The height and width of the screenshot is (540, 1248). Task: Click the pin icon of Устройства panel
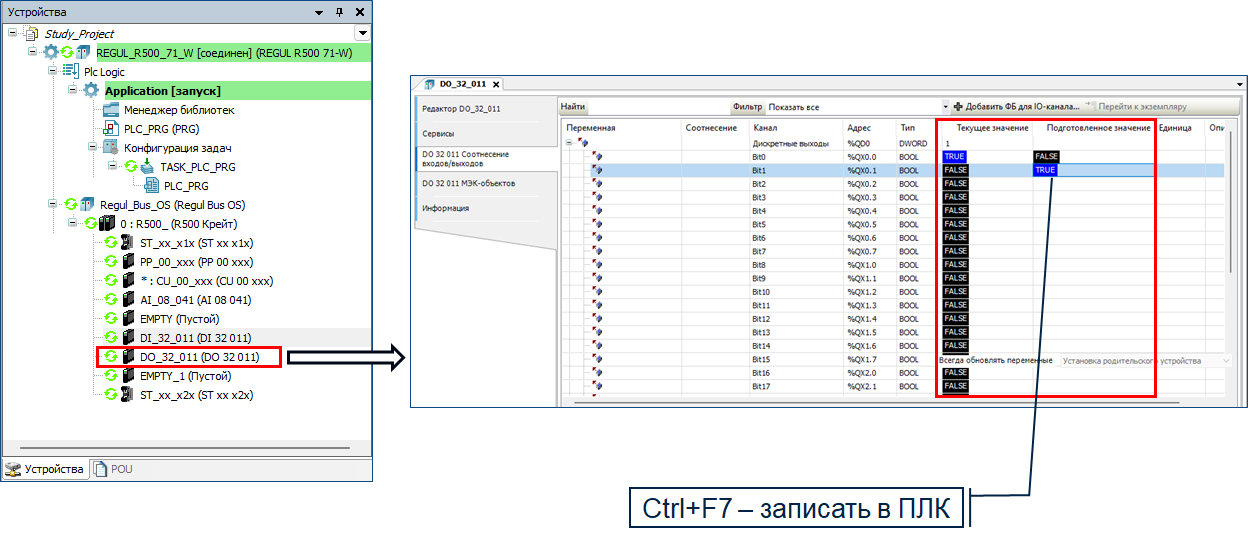tap(340, 12)
